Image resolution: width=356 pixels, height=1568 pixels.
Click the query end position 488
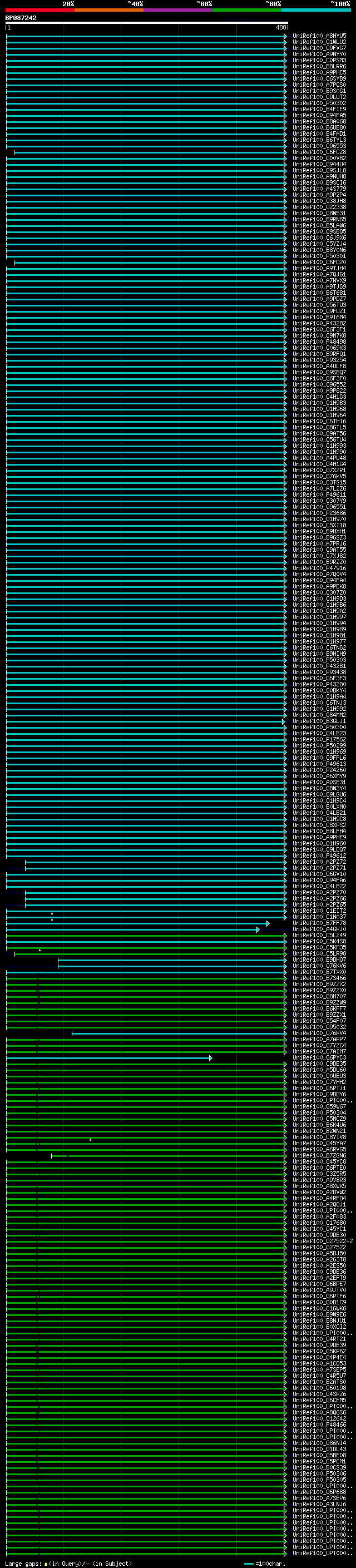coord(280,27)
